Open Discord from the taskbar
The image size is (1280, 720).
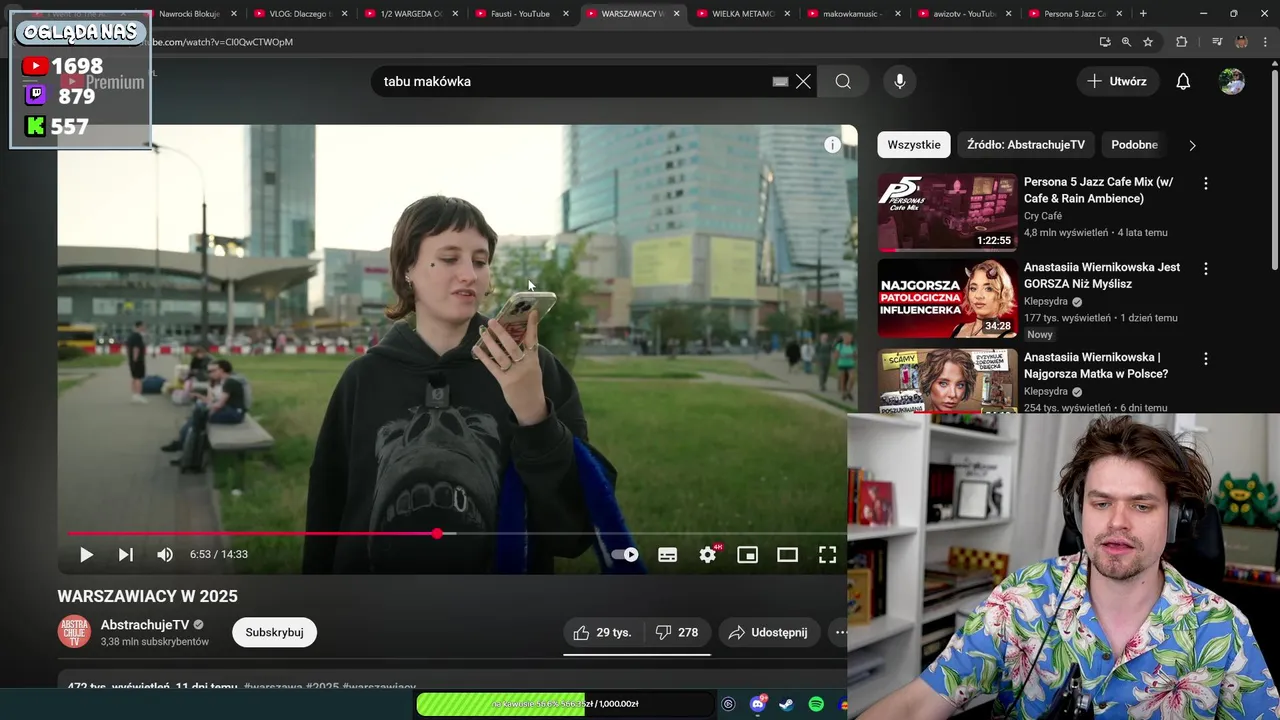tap(758, 704)
